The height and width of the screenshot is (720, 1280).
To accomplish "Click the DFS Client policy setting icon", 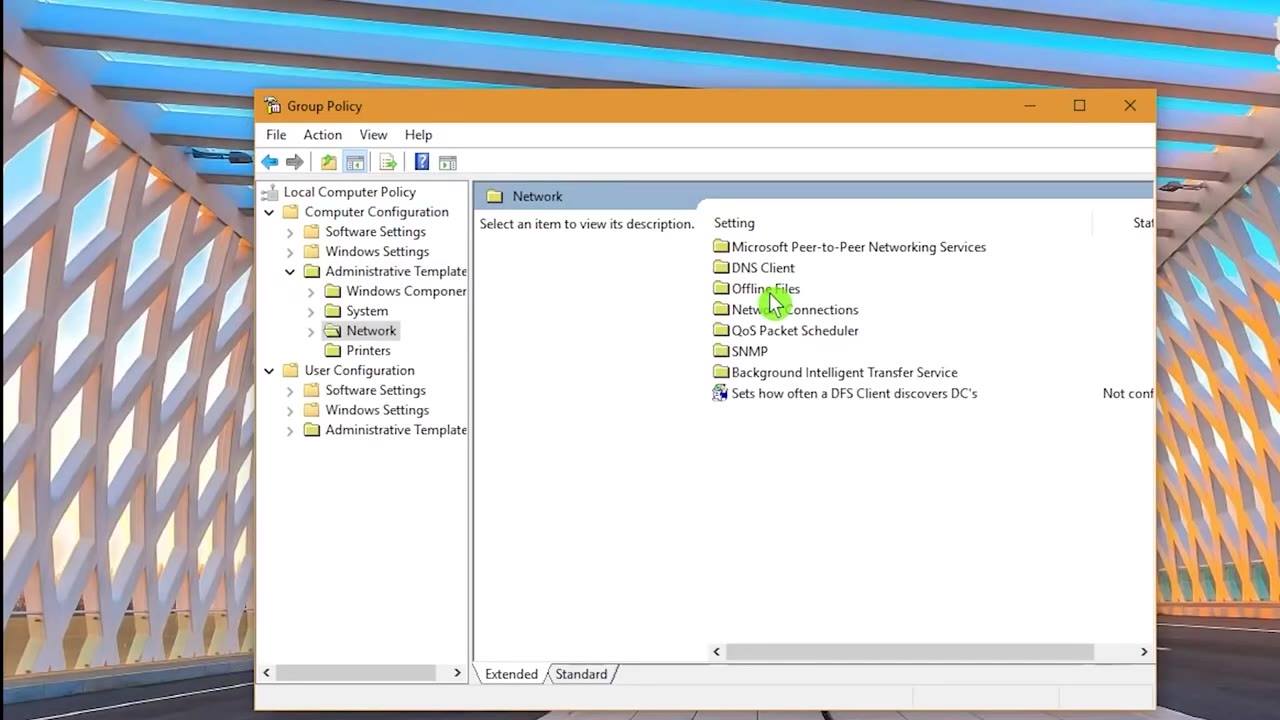I will pyautogui.click(x=720, y=393).
